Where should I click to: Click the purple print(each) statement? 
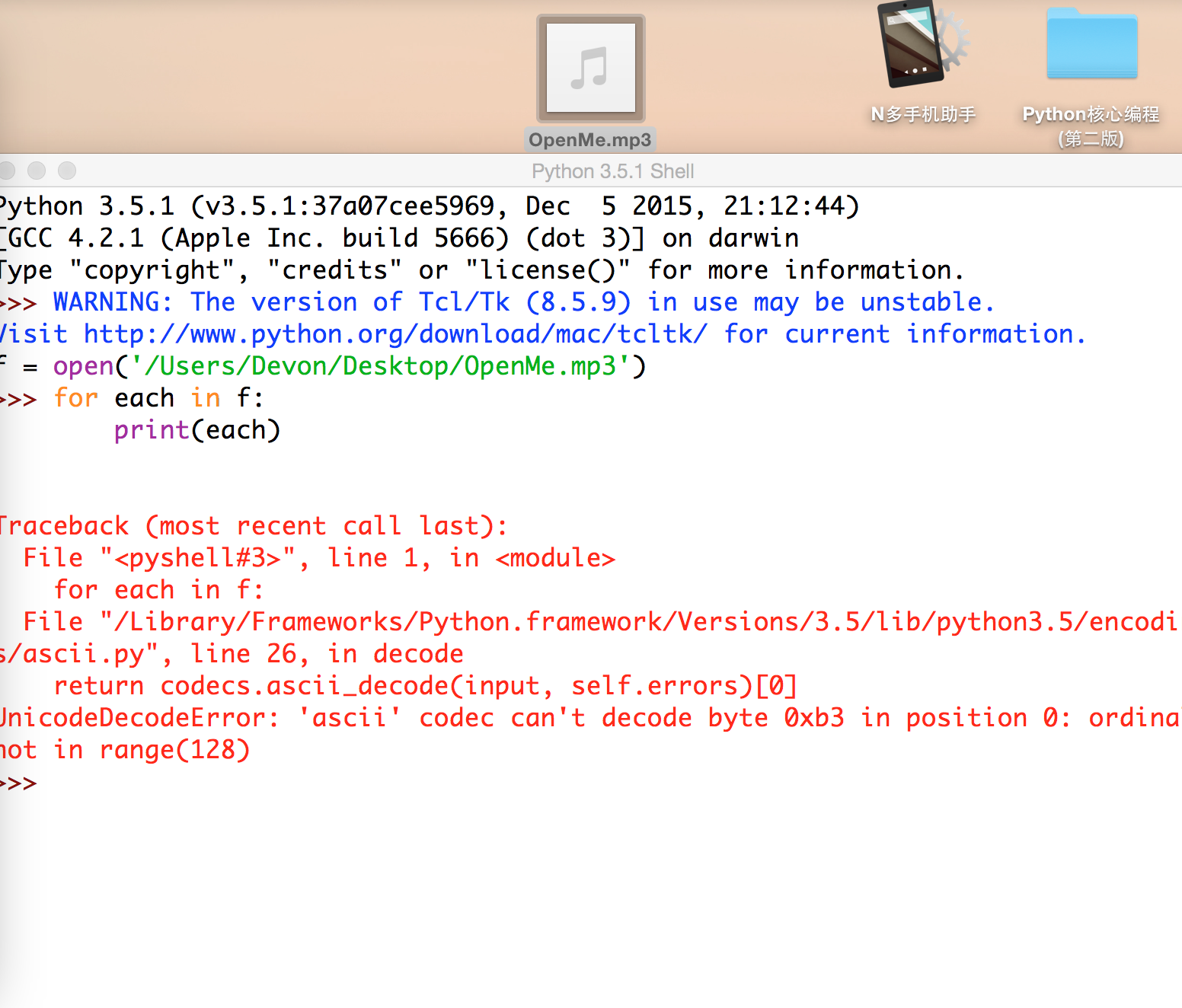click(197, 430)
